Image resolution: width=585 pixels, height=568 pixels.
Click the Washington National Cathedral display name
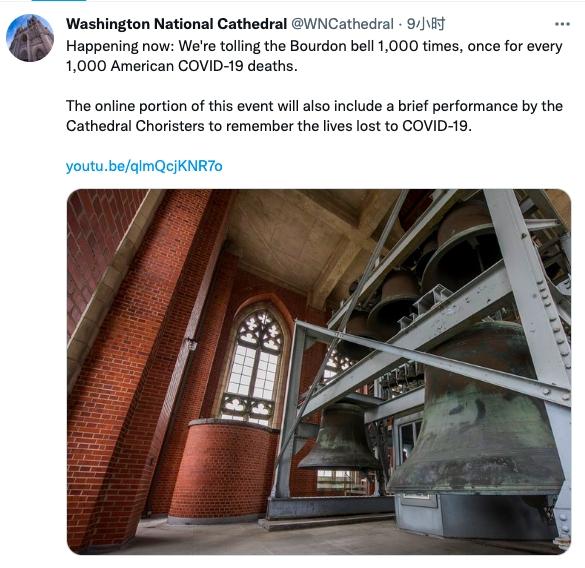pos(176,24)
